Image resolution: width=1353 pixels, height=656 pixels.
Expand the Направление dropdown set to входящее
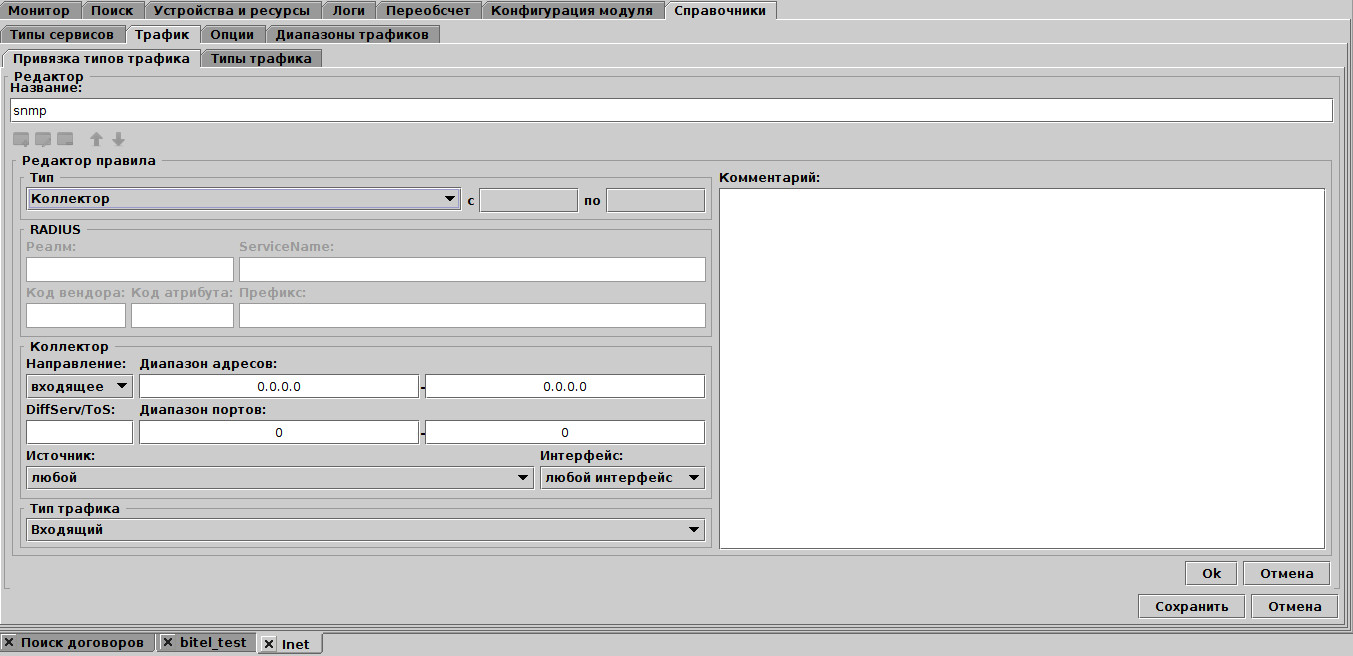coord(79,386)
